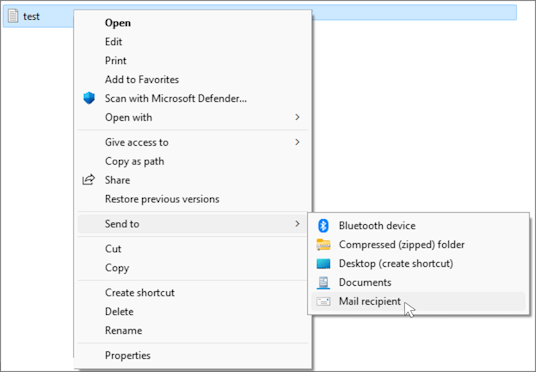
Task: Choose Copy as path
Action: [193, 161]
